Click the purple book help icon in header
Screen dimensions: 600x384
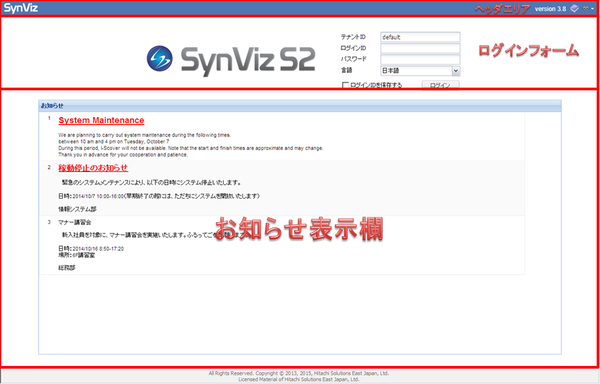pos(574,8)
